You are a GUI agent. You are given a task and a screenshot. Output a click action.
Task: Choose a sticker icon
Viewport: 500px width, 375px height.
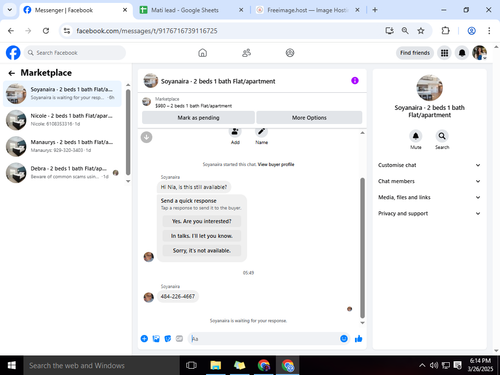pyautogui.click(x=168, y=339)
